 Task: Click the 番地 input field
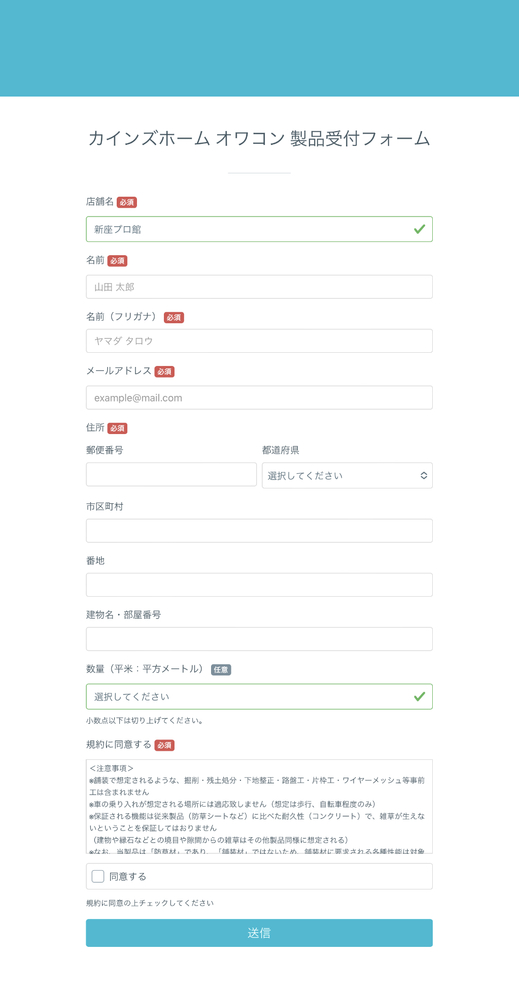pos(259,585)
